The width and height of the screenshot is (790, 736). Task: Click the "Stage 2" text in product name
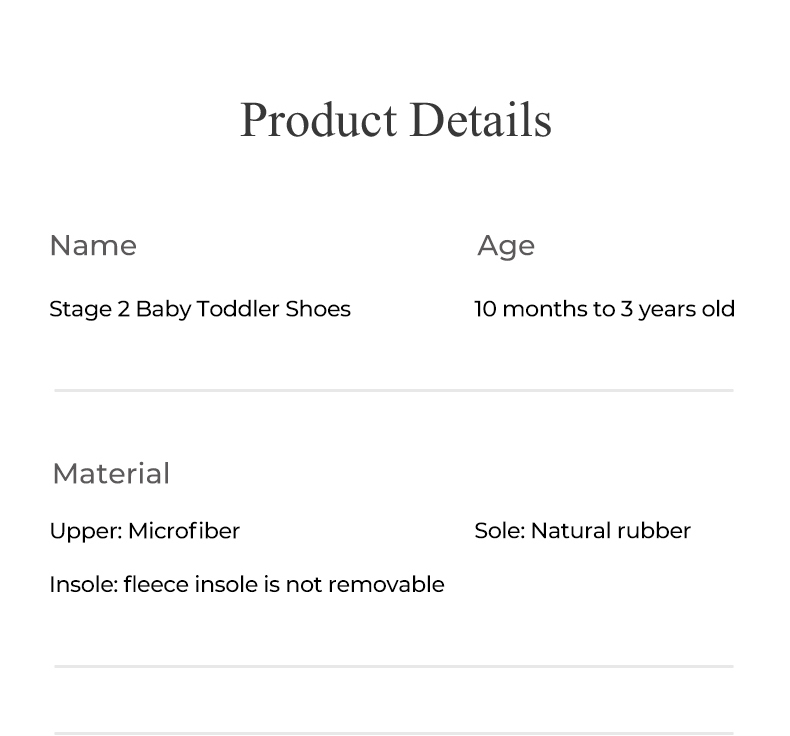tap(89, 309)
